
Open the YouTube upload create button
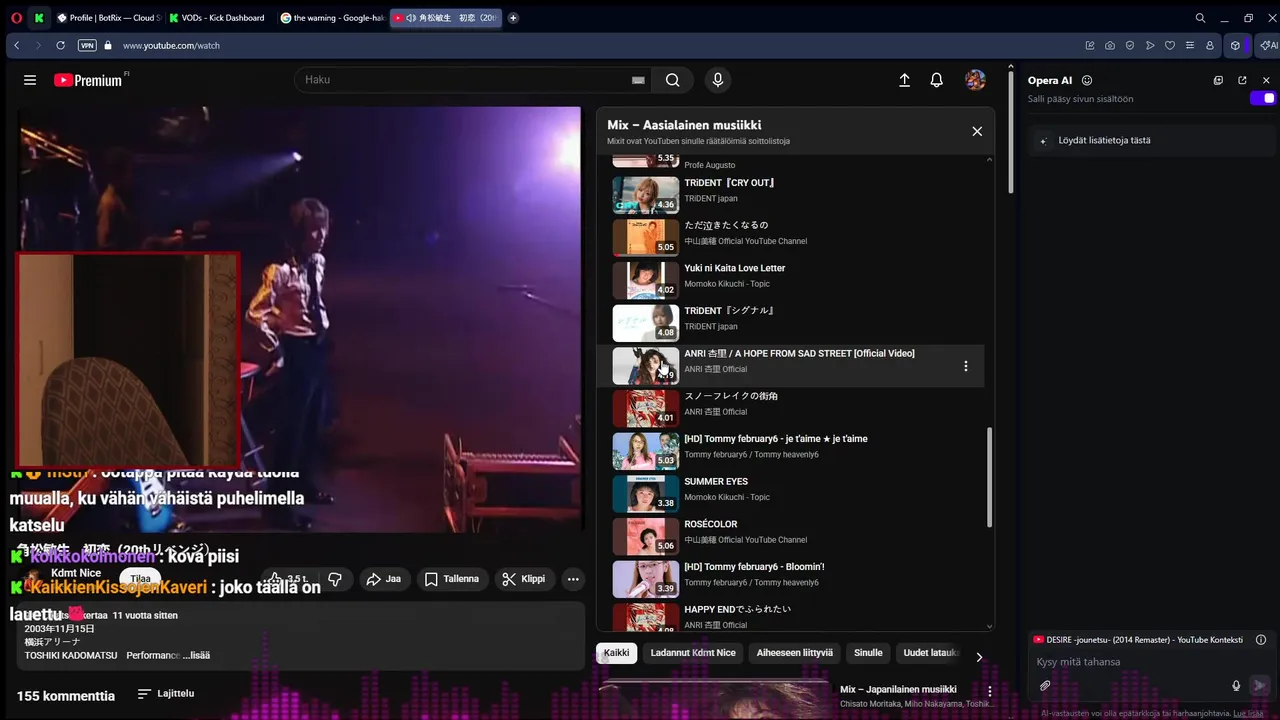tap(904, 80)
